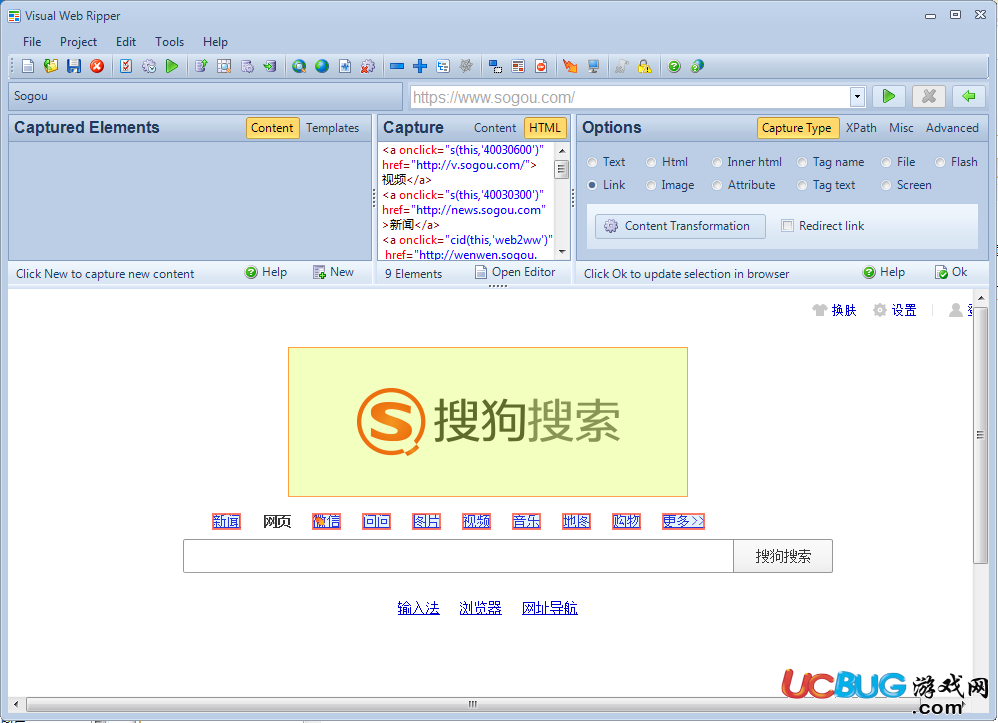Click the Sogou search button on the page
This screenshot has height=723, width=998.
coord(783,556)
